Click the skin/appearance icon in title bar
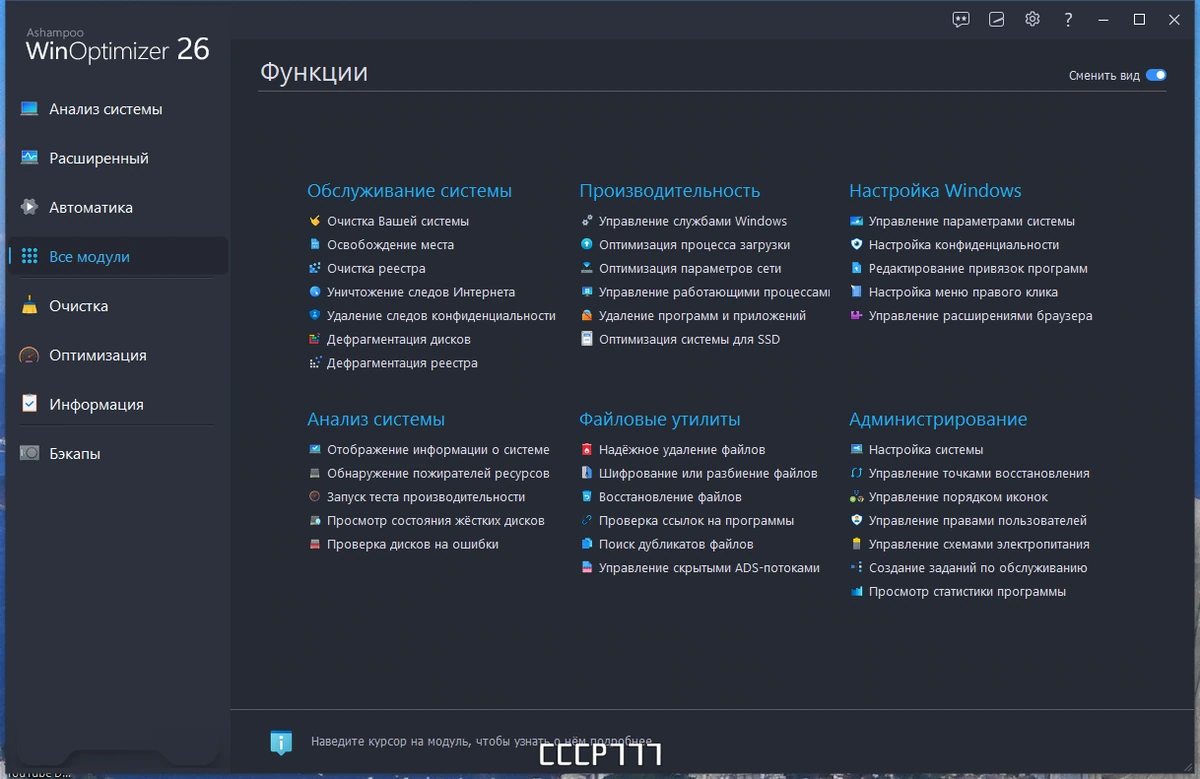This screenshot has height=779, width=1200. tap(996, 19)
